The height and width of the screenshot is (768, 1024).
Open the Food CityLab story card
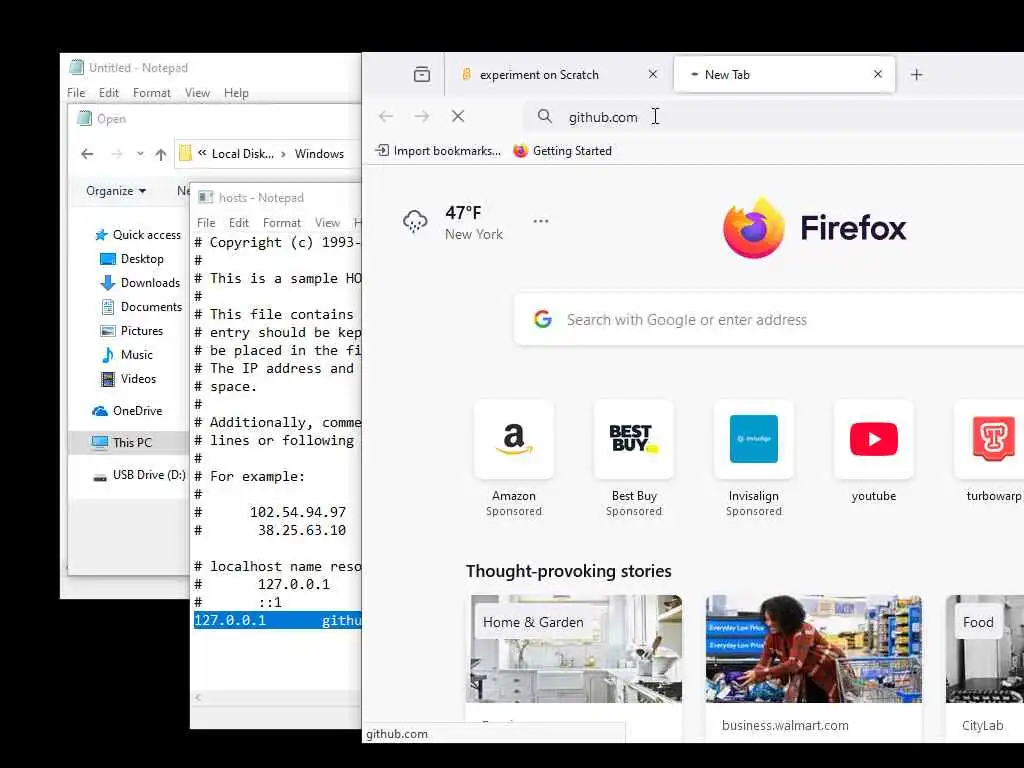(985, 666)
